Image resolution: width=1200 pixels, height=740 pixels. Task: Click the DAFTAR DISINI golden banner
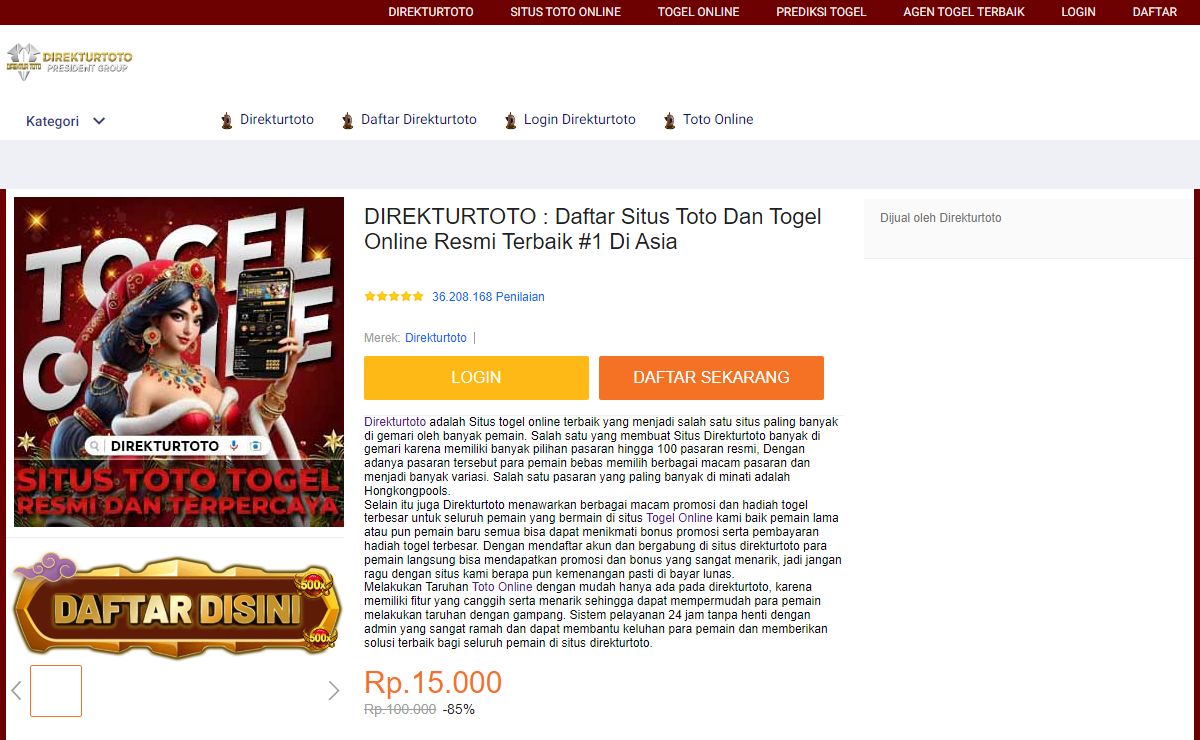(177, 606)
